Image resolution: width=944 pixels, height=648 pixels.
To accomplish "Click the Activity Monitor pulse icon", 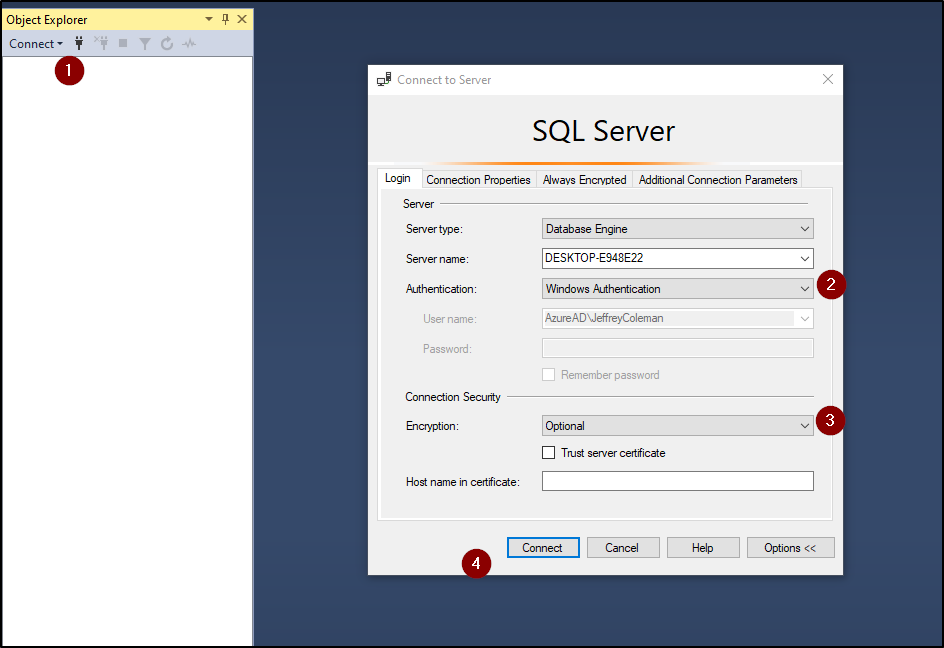I will click(x=190, y=43).
